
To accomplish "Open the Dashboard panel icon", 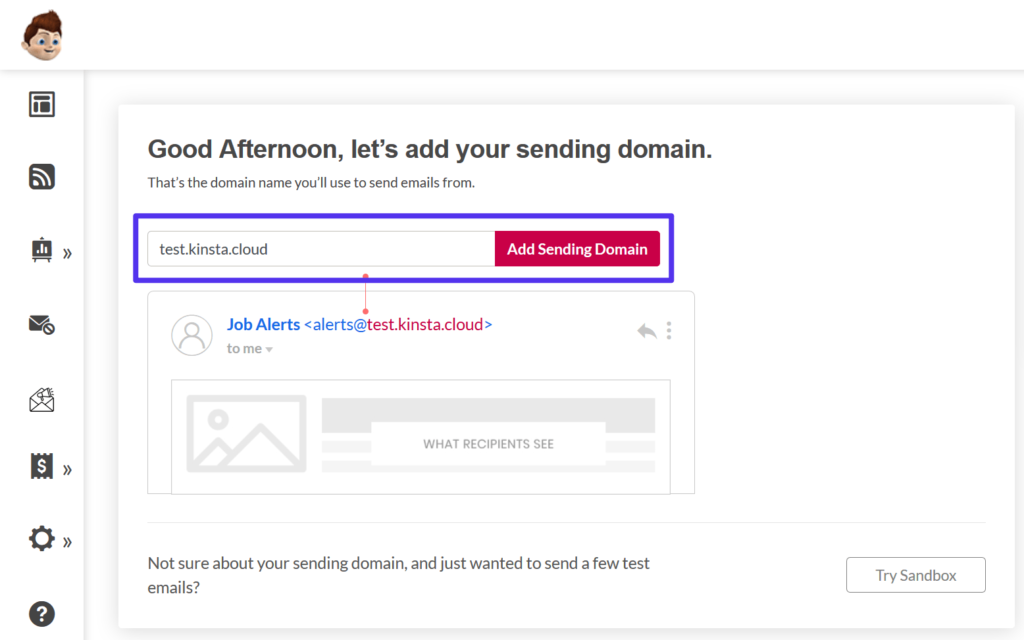I will coord(41,104).
